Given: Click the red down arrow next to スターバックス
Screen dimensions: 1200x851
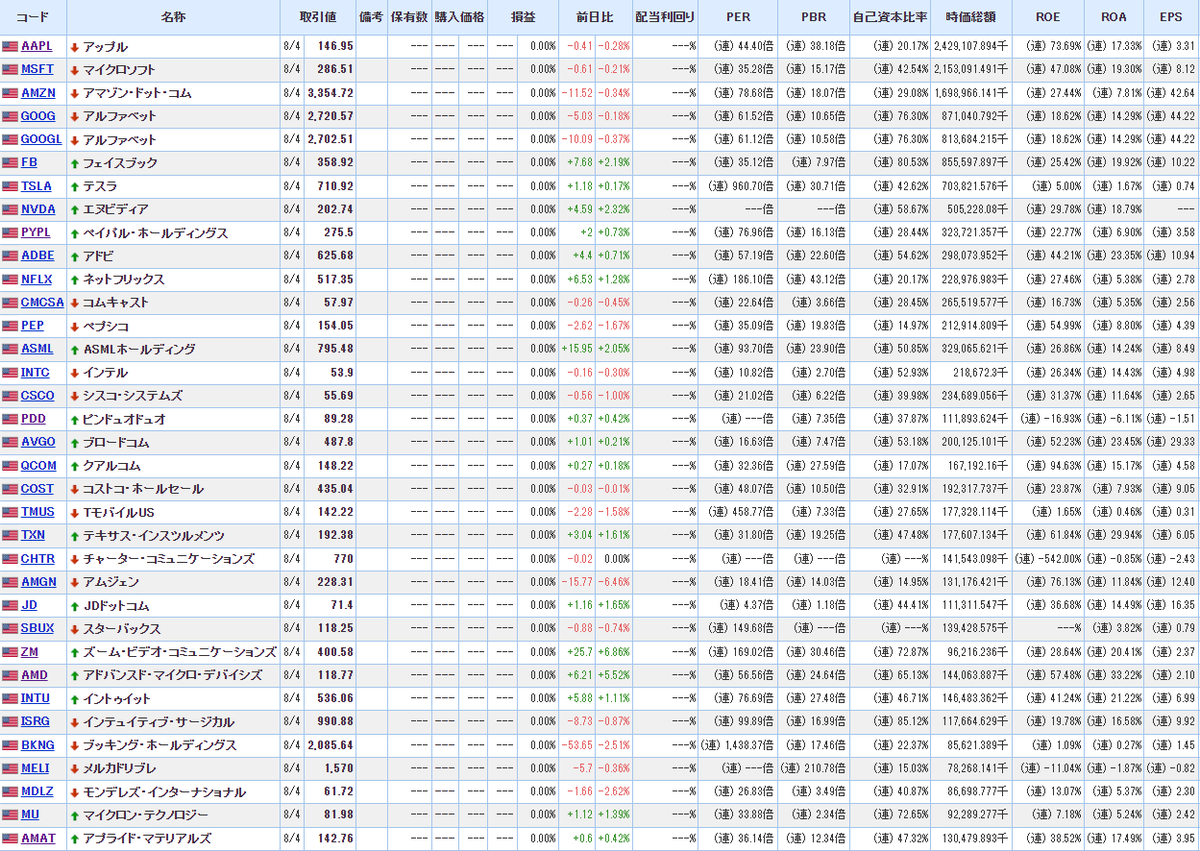Looking at the screenshot, I should [x=74, y=628].
